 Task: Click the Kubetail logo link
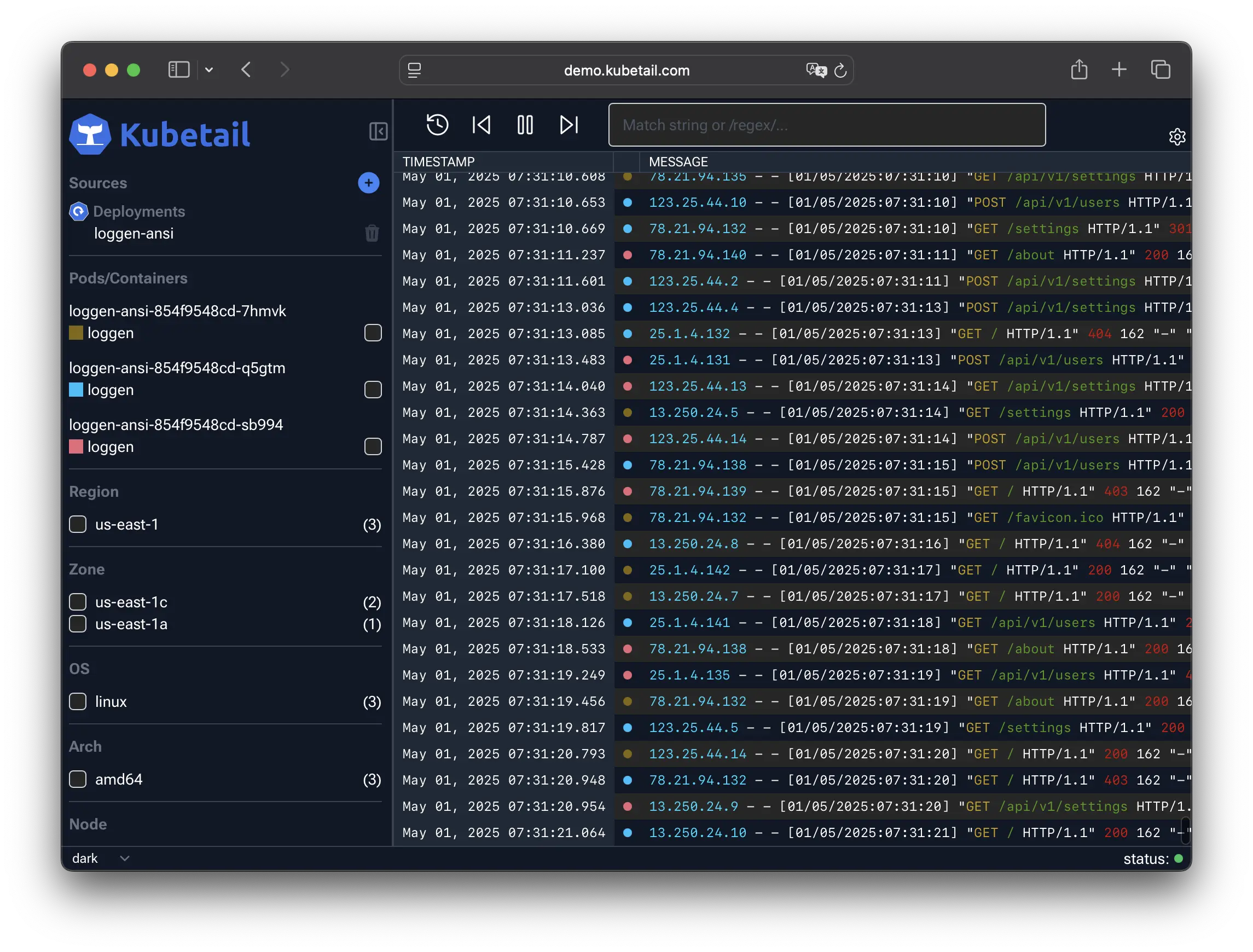160,134
